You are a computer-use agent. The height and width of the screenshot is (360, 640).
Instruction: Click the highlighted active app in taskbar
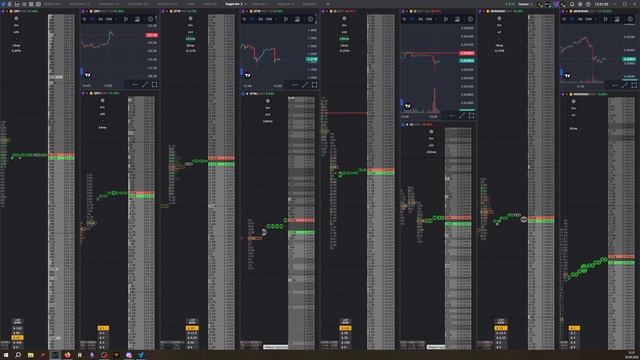(x=55, y=355)
